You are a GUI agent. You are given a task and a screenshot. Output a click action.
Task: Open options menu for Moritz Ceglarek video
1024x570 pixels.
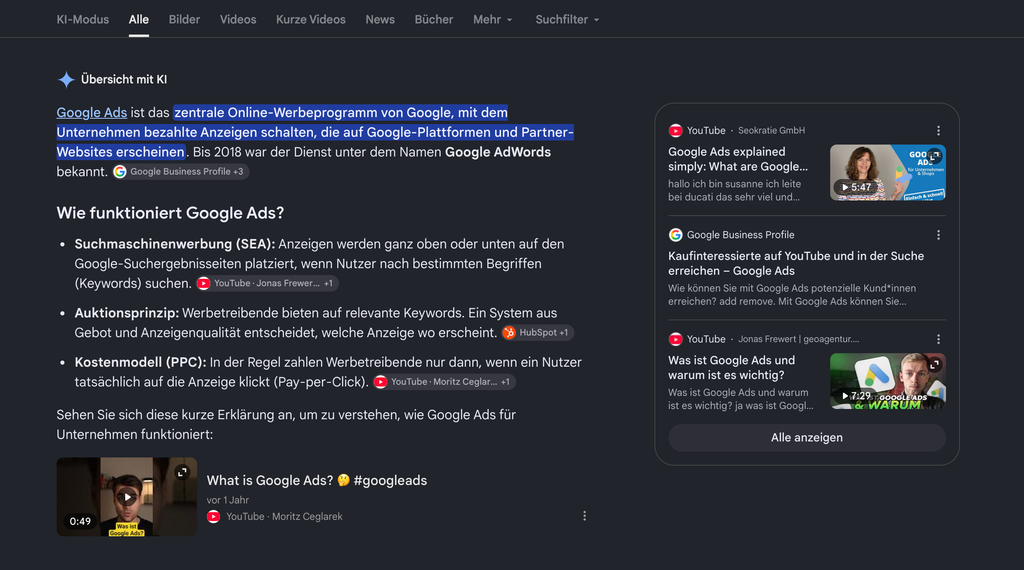coord(584,516)
